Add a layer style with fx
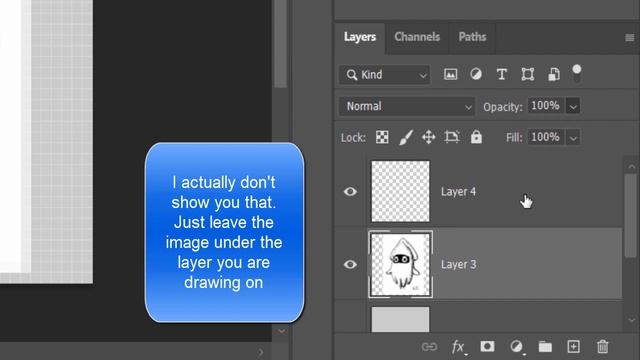 (x=459, y=347)
